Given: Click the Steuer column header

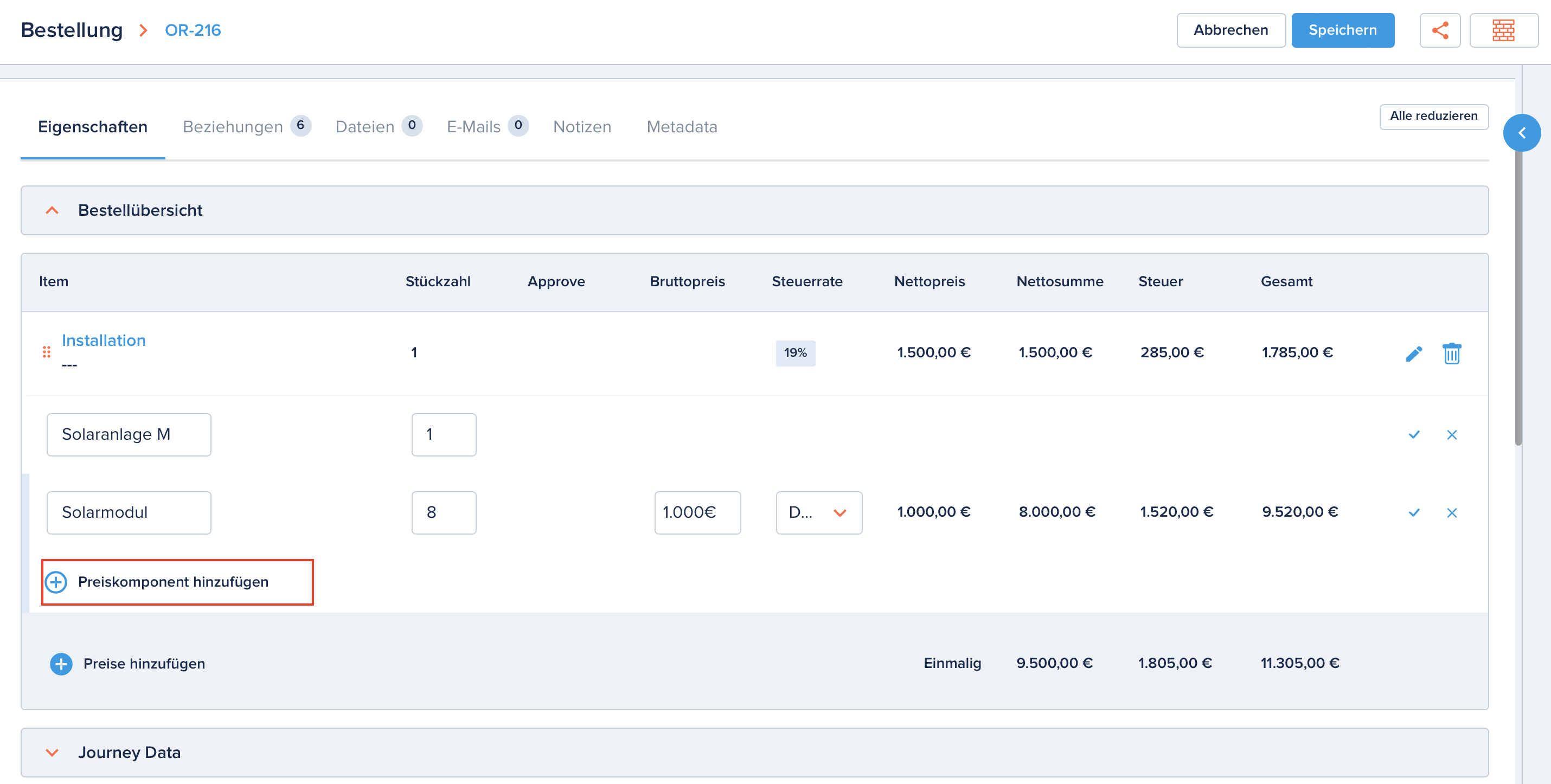Looking at the screenshot, I should click(x=1160, y=282).
